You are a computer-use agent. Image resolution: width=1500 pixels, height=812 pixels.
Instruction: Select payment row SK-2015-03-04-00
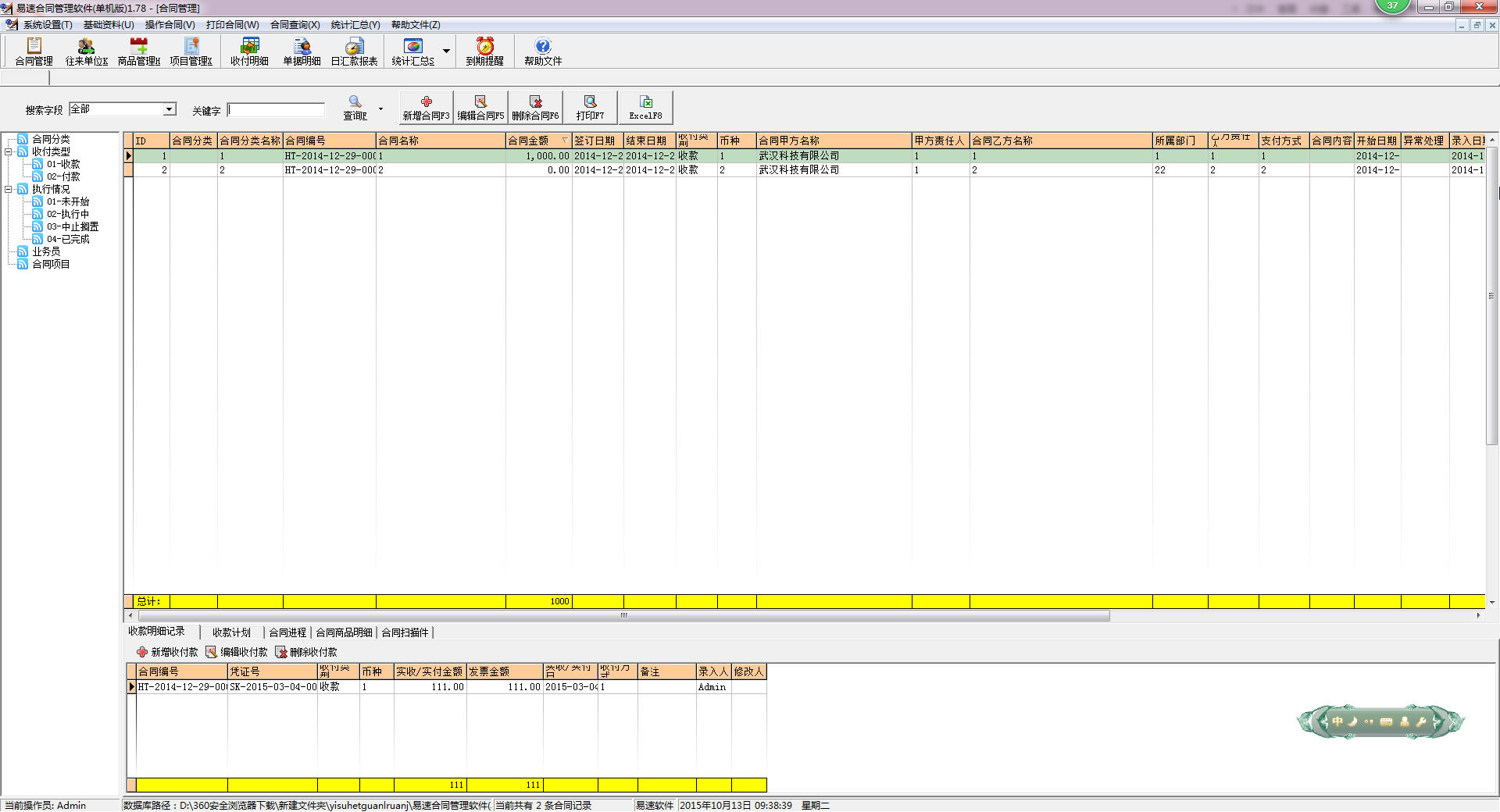coord(446,687)
